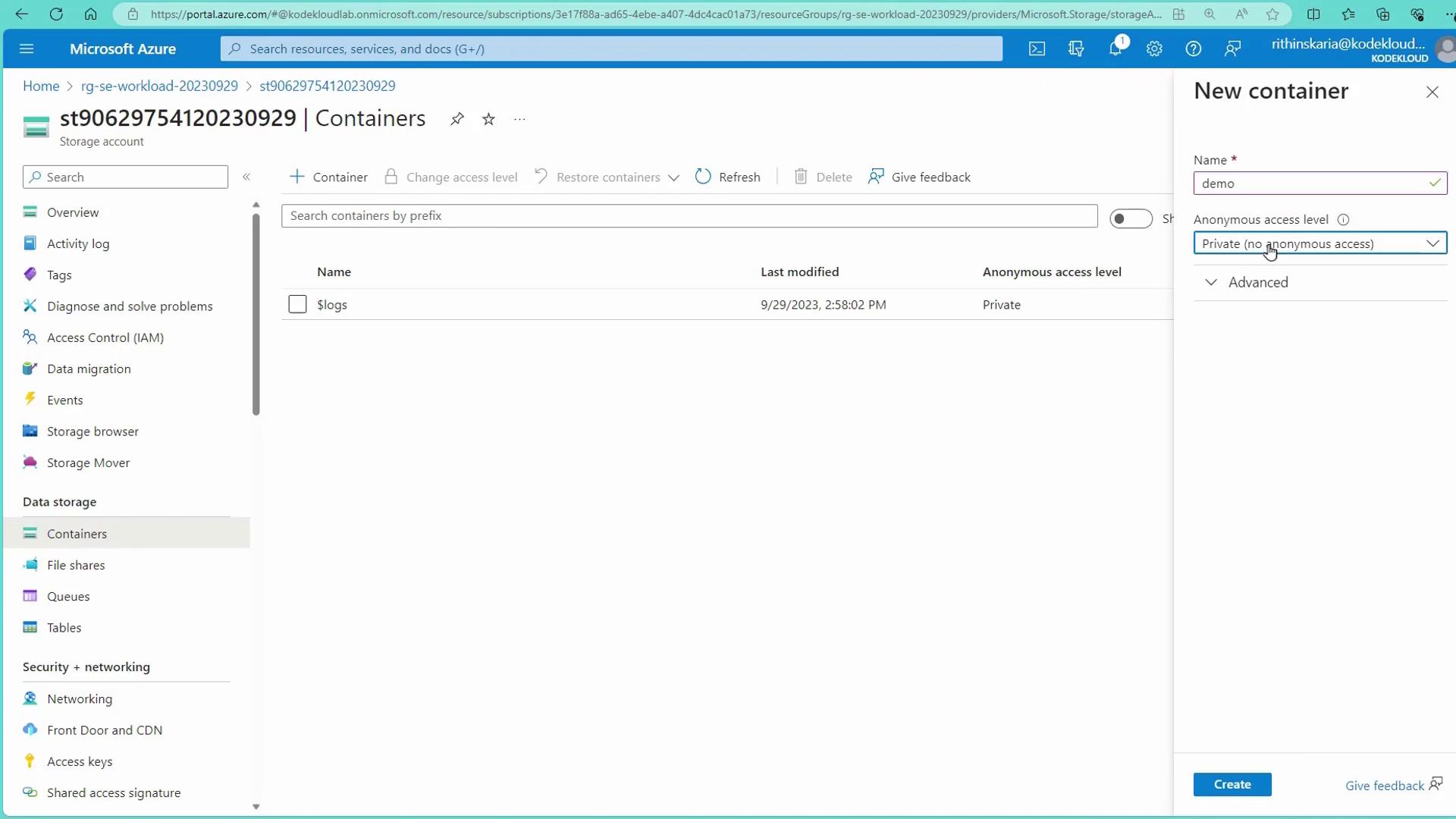Toggle the show deleted containers switch

tap(1130, 218)
